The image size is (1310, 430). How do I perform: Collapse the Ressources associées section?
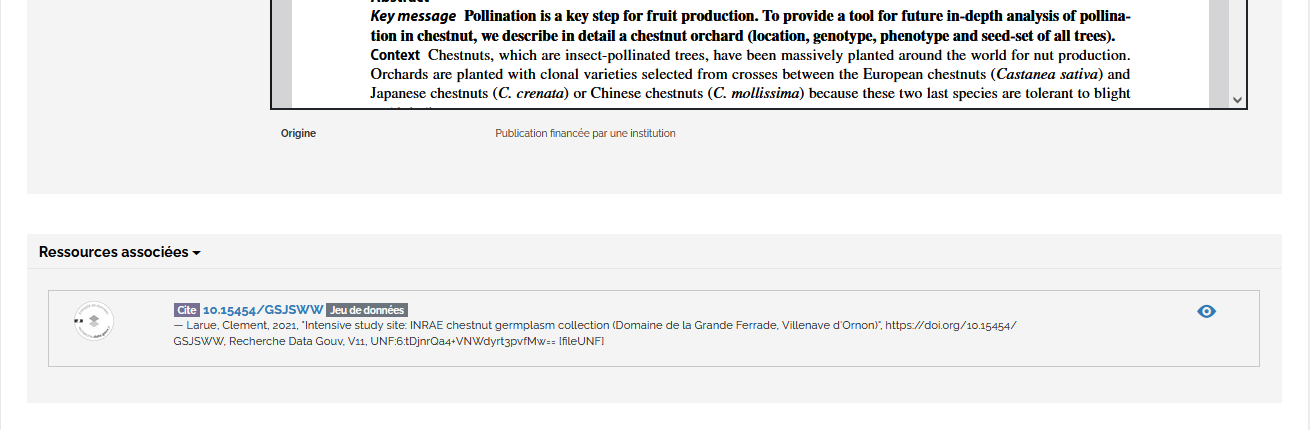coord(119,252)
